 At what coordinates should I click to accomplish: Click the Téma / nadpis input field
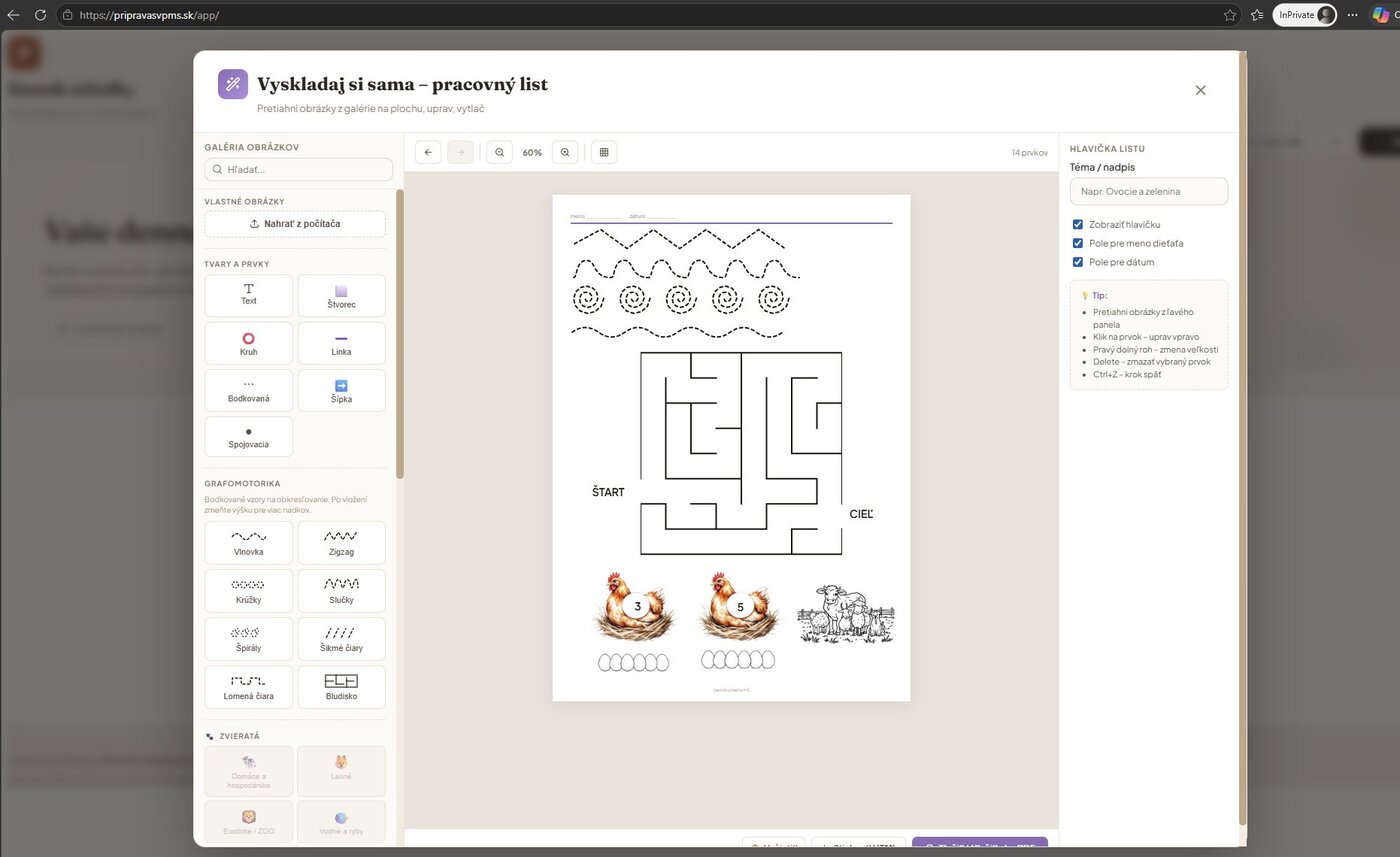pos(1149,191)
